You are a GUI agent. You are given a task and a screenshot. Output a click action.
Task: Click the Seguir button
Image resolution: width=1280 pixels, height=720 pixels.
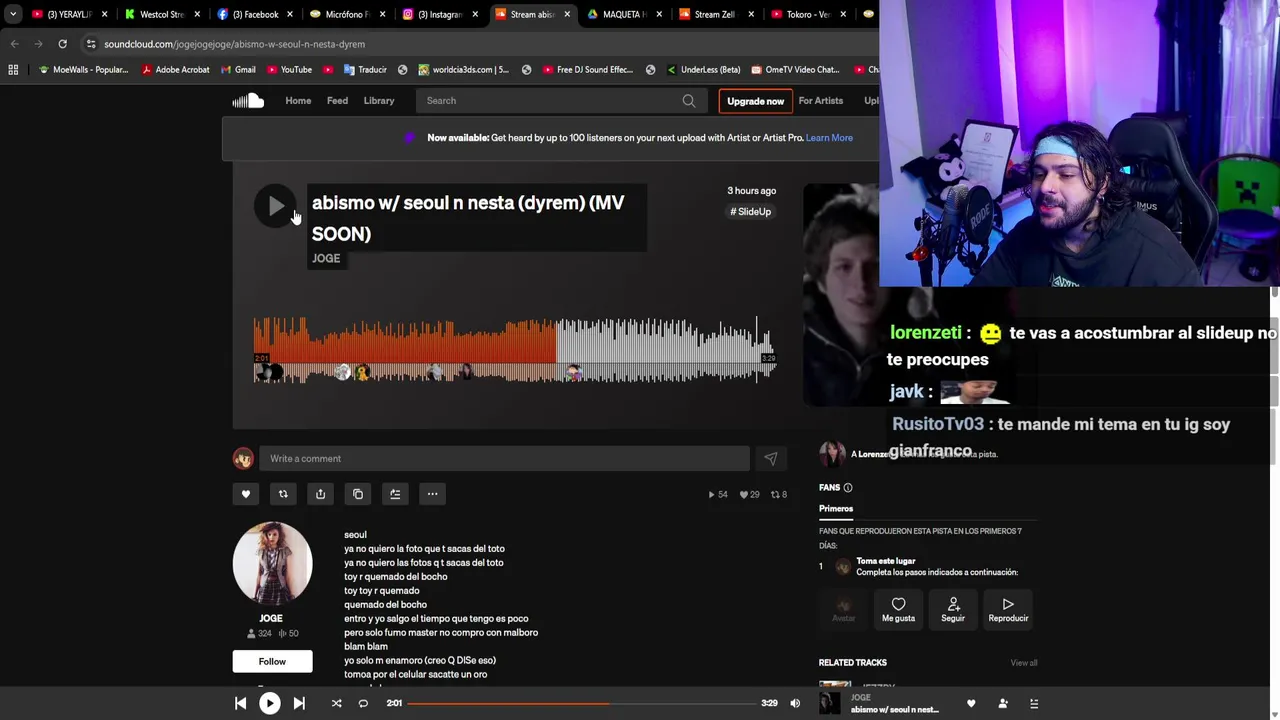(x=953, y=609)
